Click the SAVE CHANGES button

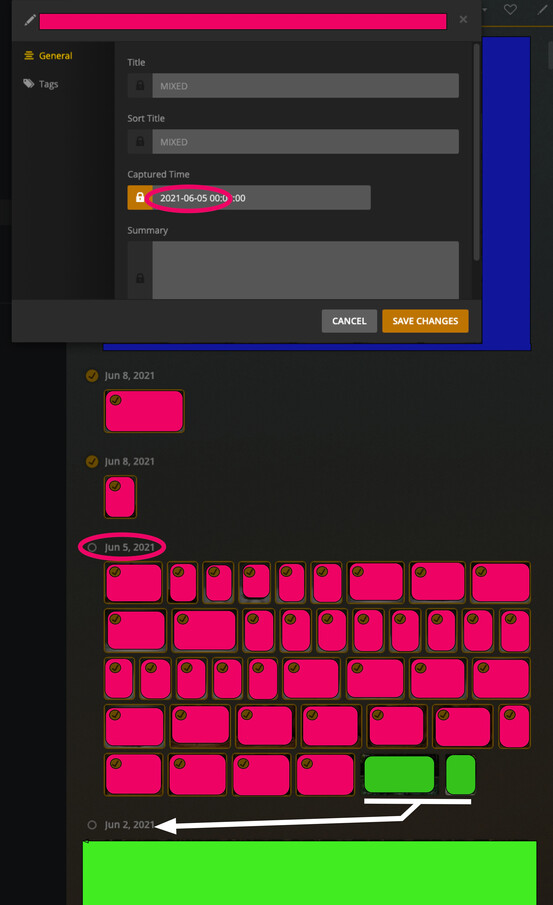coord(425,321)
